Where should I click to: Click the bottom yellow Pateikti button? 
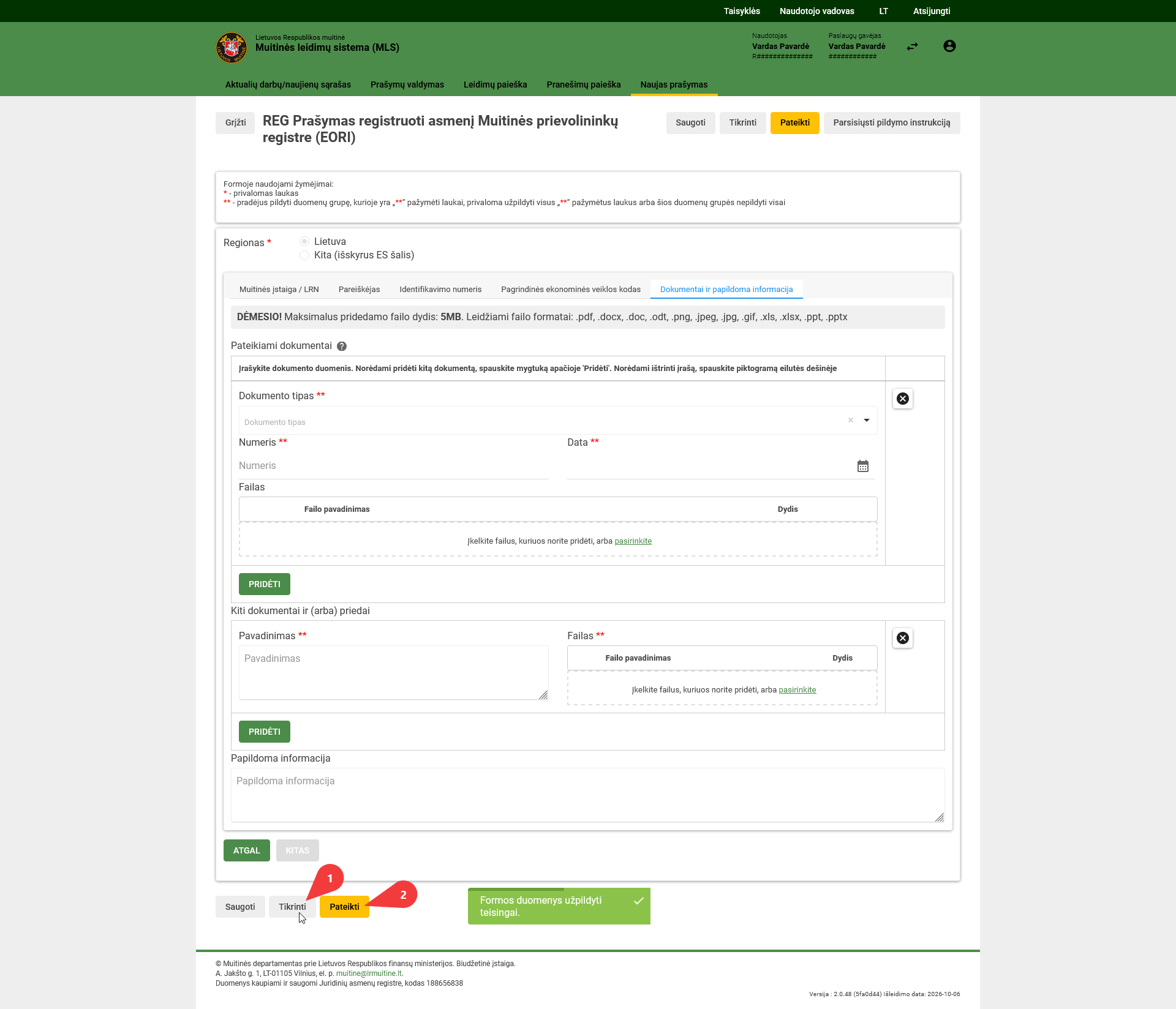click(344, 907)
